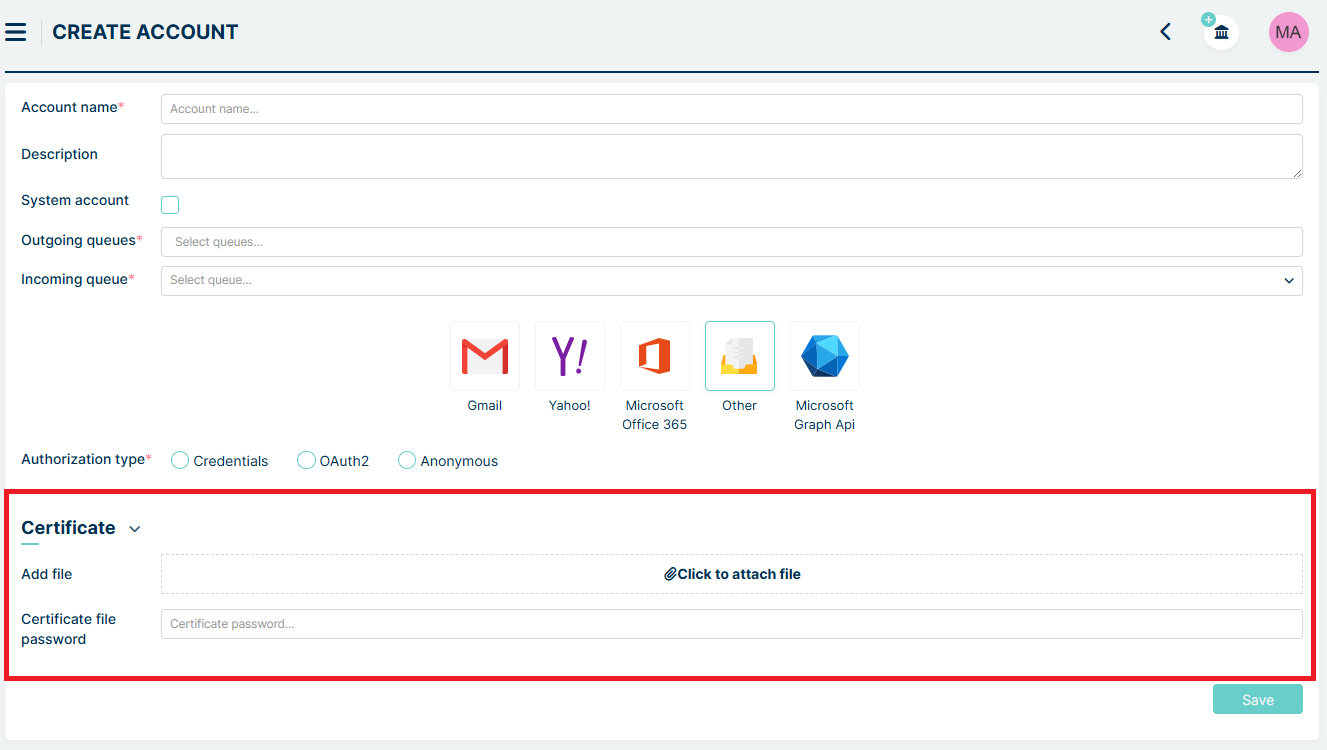Focus the Account name input field

(x=731, y=109)
